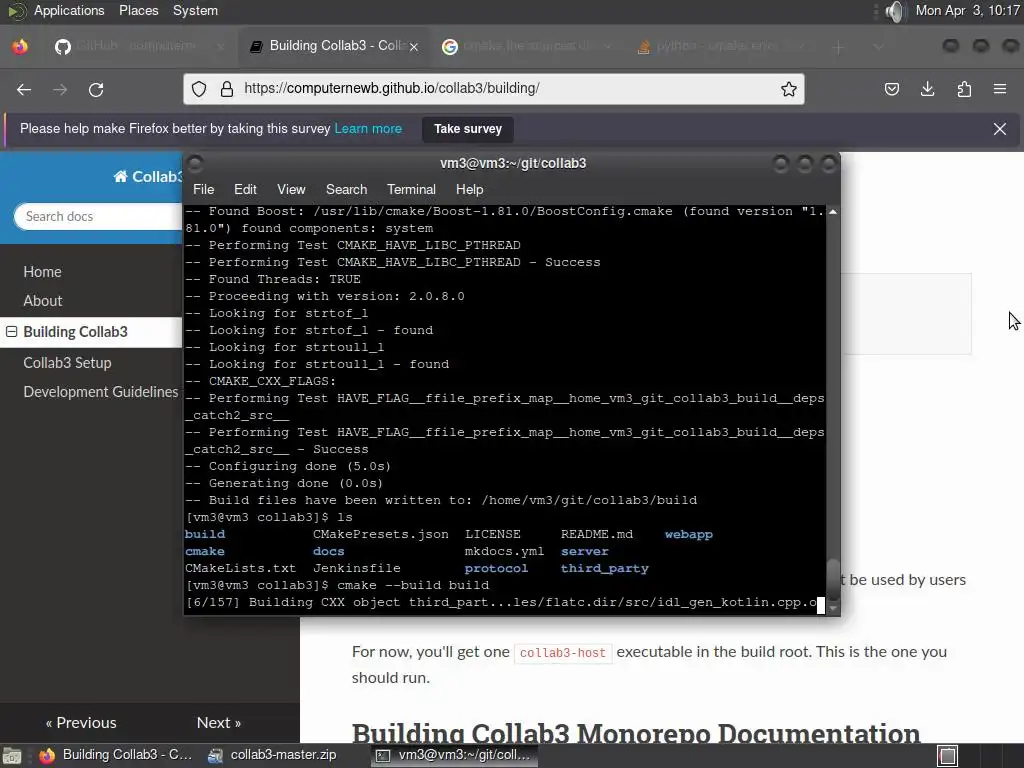
Task: Bookmark this page with star icon
Action: [x=789, y=89]
